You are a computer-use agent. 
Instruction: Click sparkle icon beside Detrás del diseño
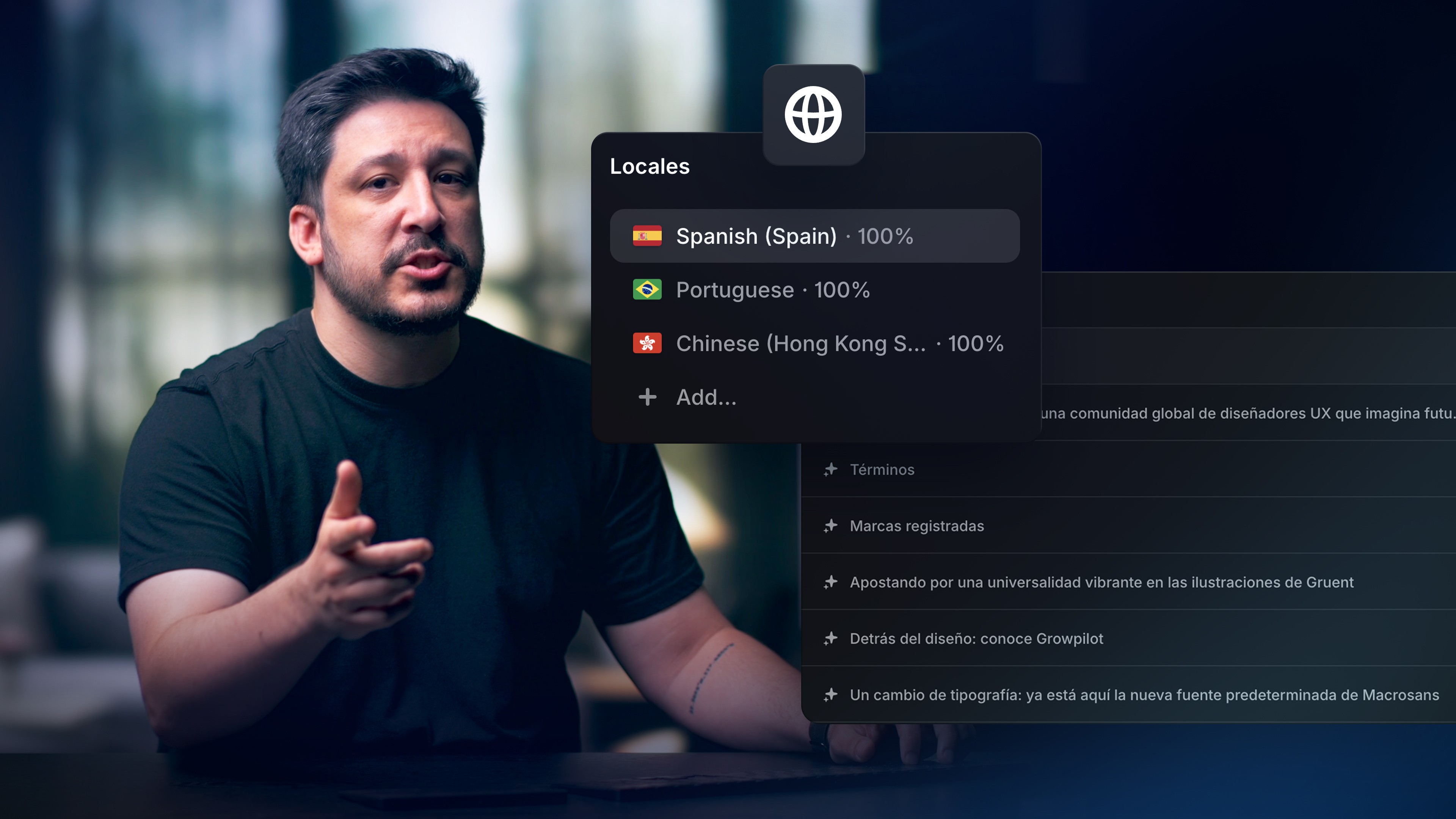click(x=830, y=639)
